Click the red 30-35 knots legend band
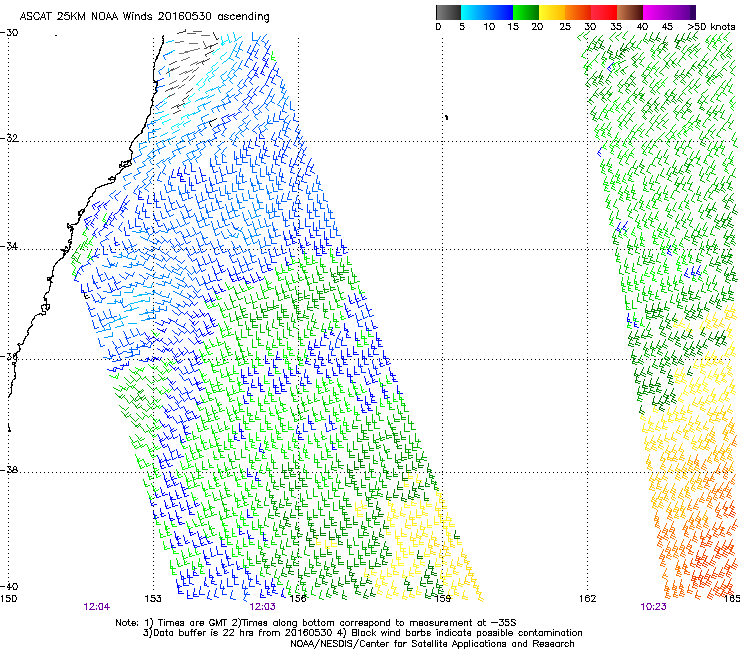The height and width of the screenshot is (650, 740). coord(604,12)
